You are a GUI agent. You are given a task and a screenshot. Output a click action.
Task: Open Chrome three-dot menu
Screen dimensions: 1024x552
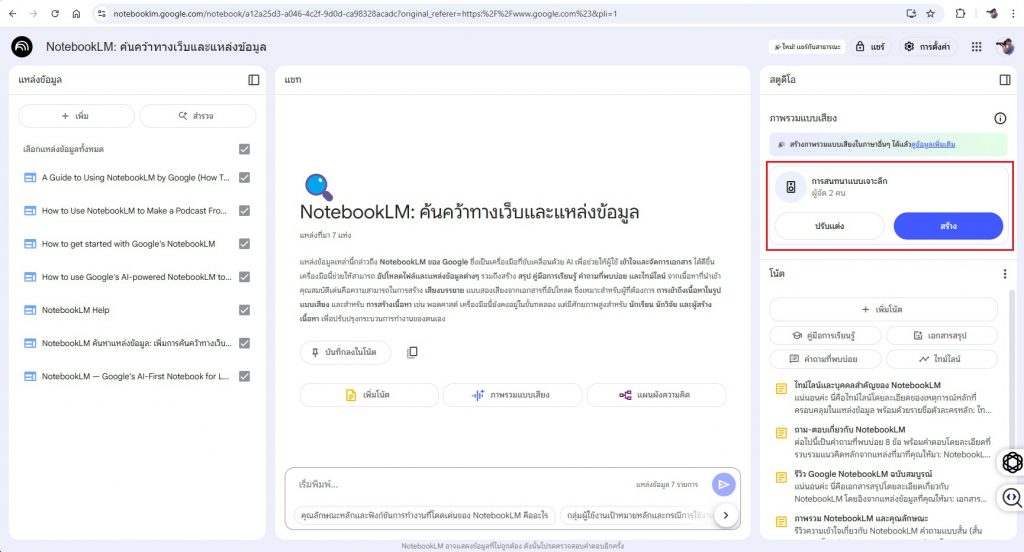1013,13
